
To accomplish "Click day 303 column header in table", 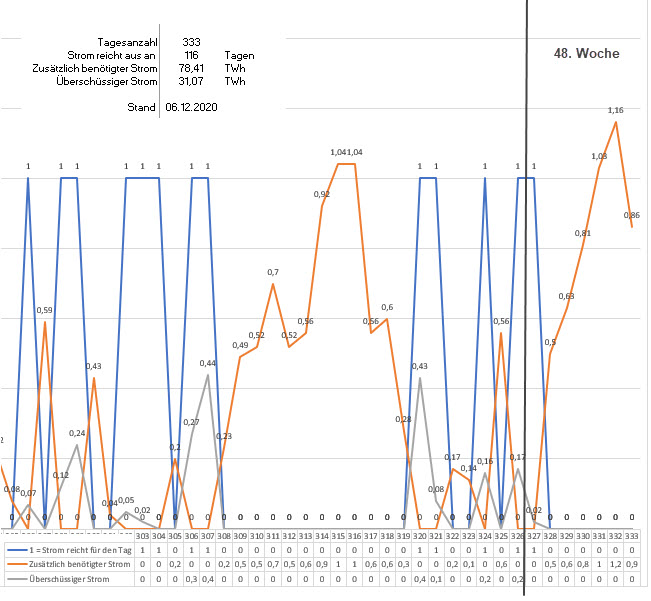I will pyautogui.click(x=143, y=537).
